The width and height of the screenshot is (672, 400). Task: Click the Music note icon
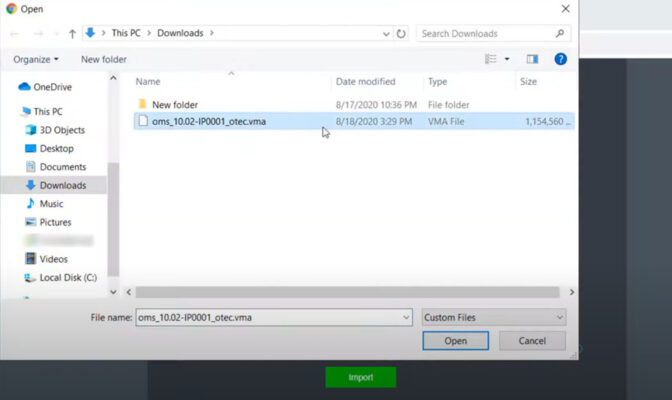pos(30,203)
